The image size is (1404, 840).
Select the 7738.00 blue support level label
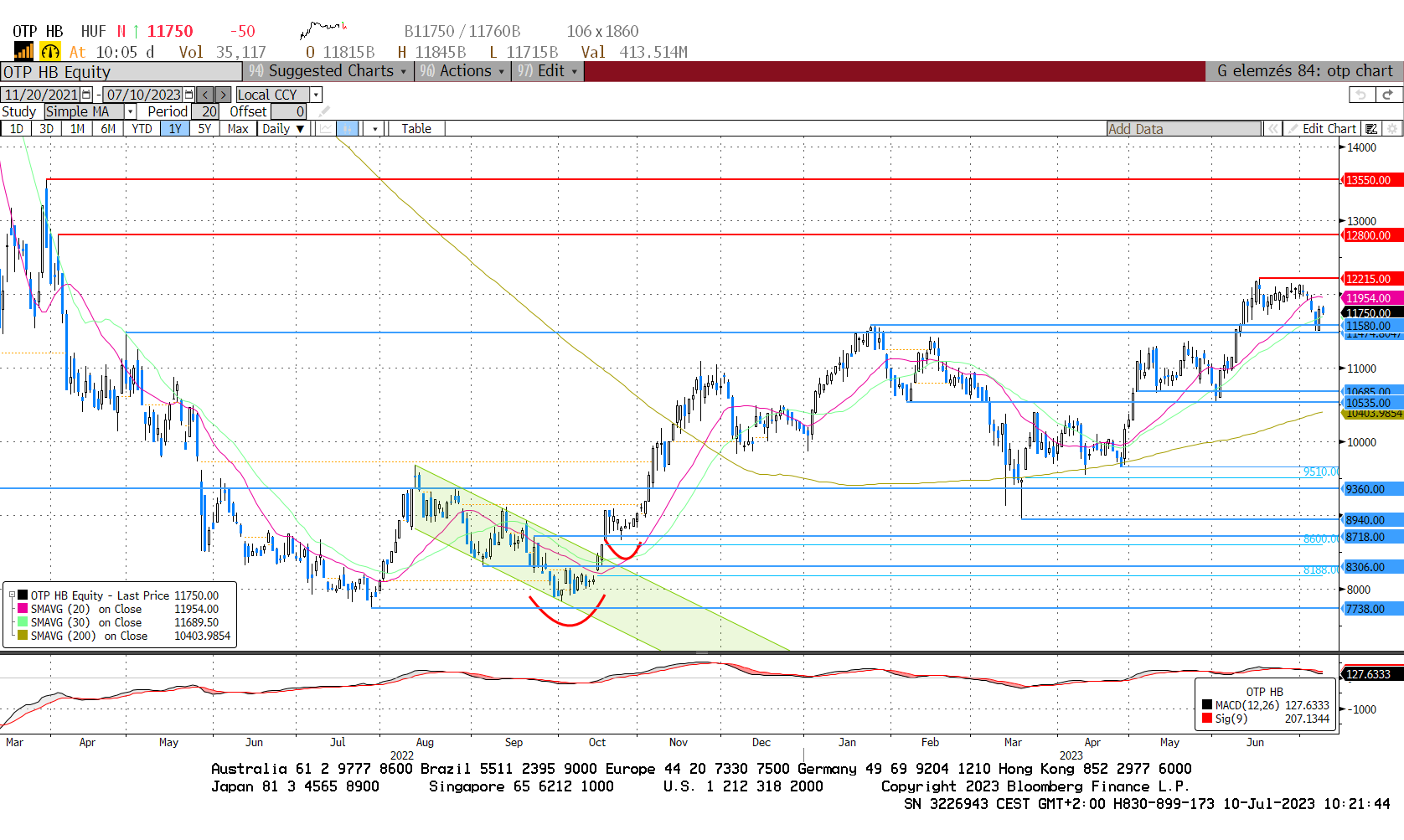[1373, 609]
